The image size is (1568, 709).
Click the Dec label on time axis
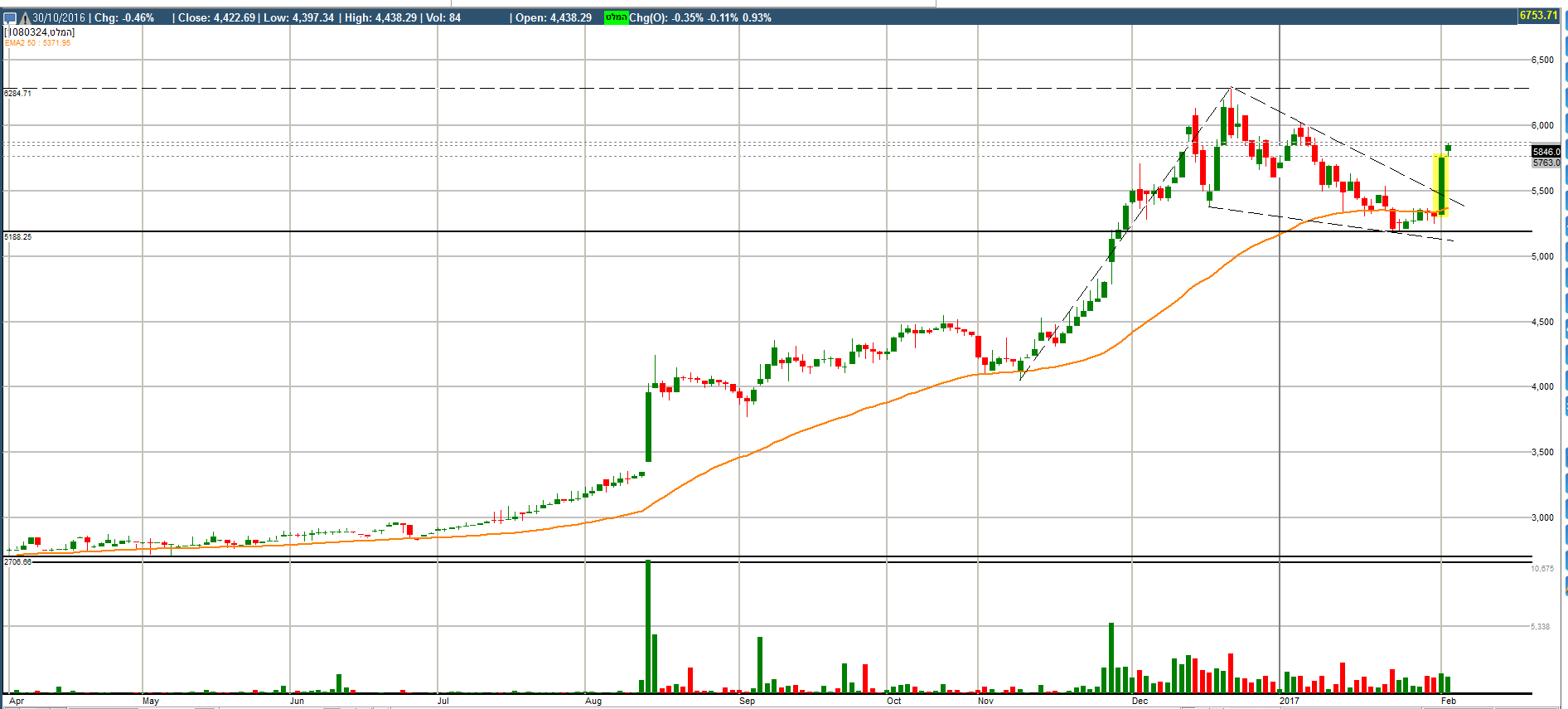pos(1140,702)
